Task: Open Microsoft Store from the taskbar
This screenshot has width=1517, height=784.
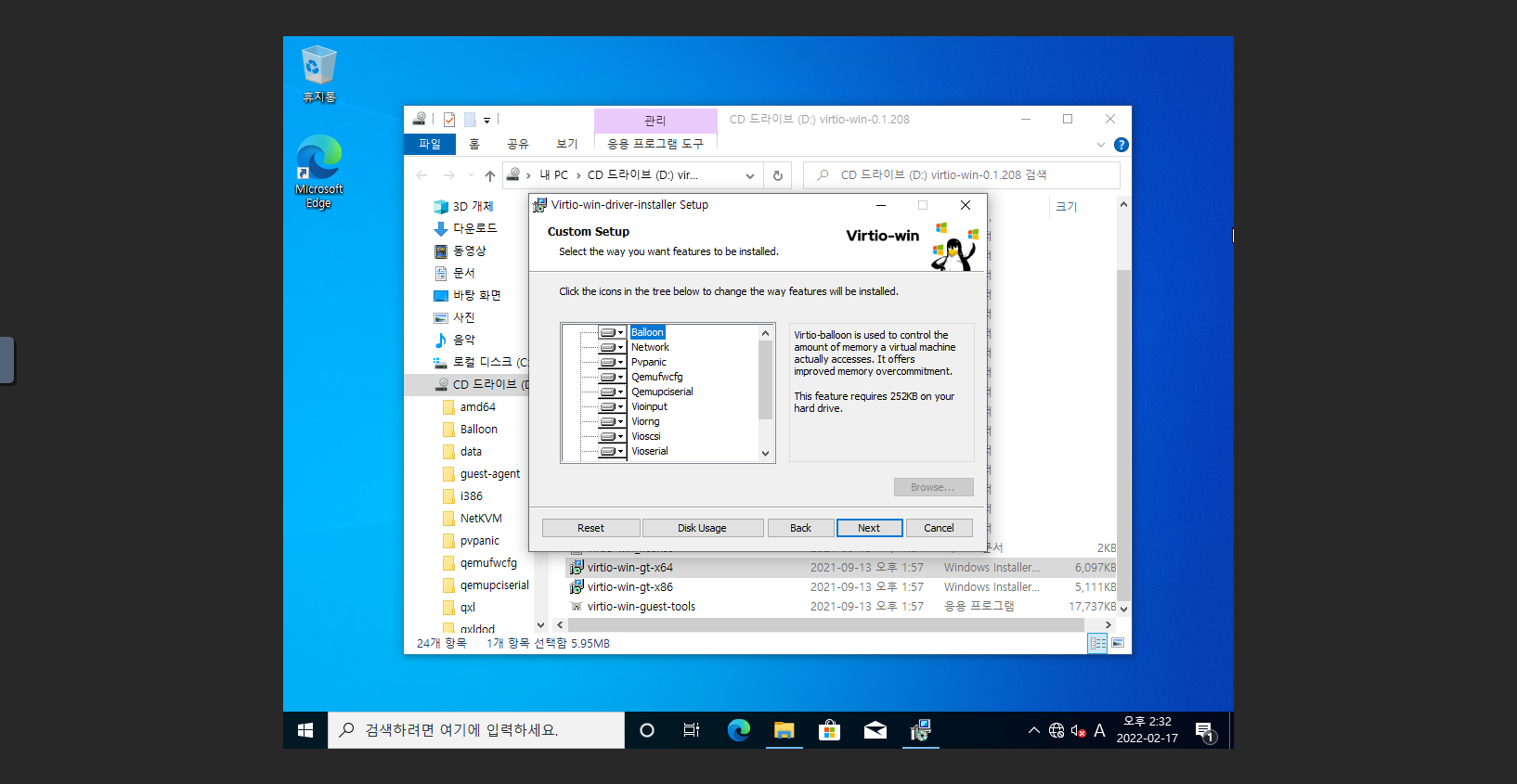Action: click(829, 730)
